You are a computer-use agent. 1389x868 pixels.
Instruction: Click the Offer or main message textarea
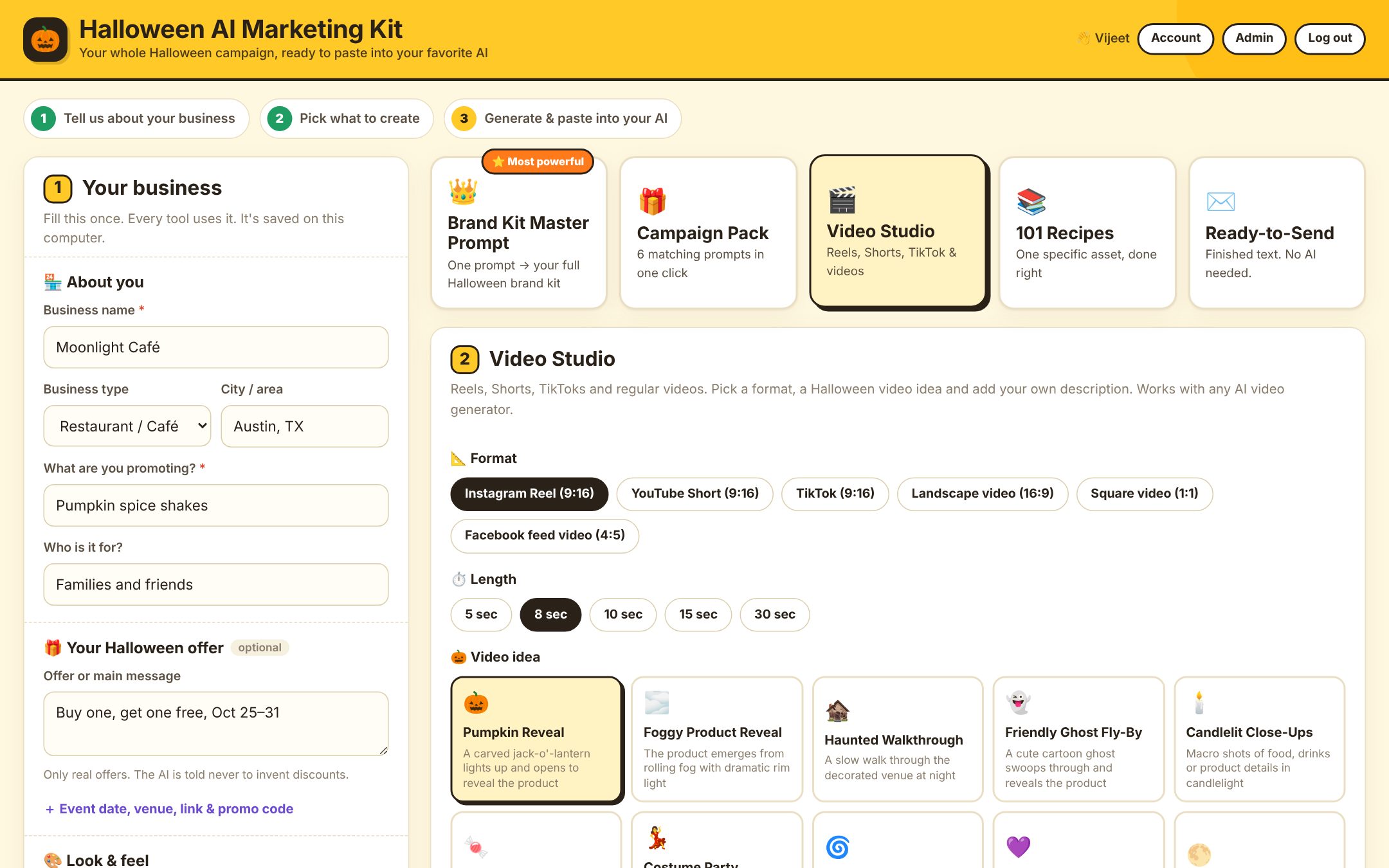(216, 723)
